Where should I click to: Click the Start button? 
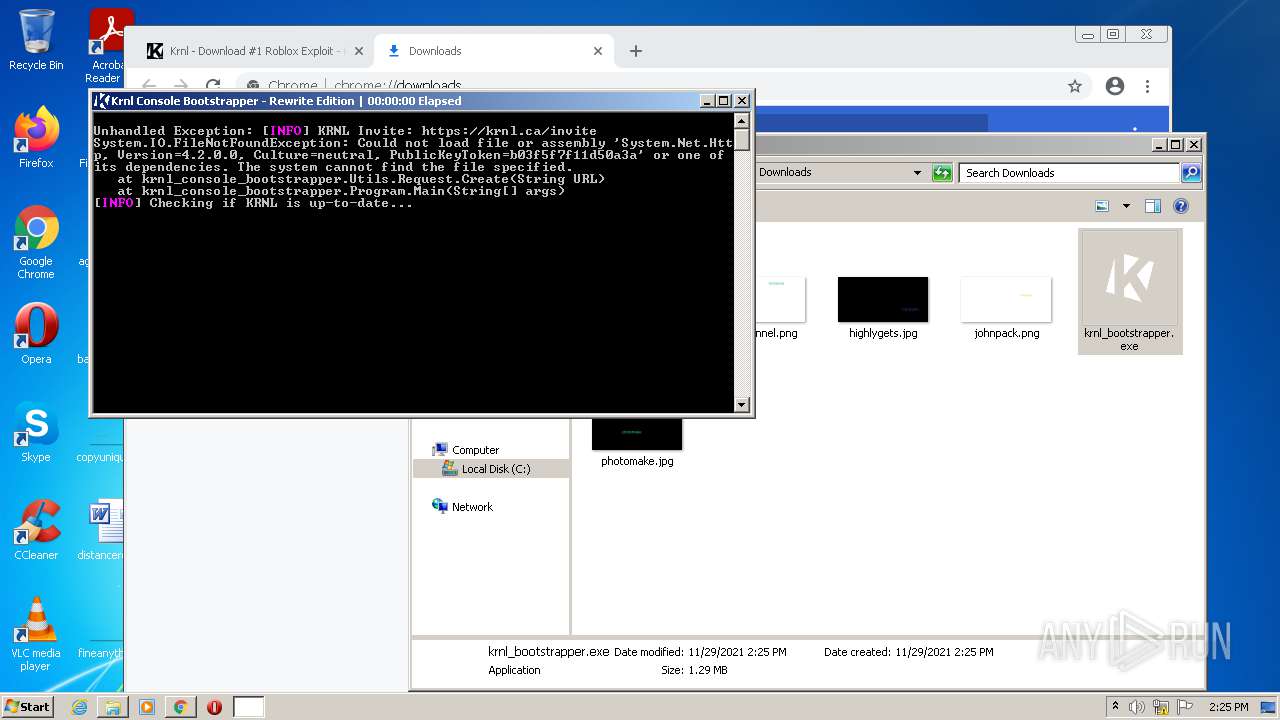click(27, 706)
